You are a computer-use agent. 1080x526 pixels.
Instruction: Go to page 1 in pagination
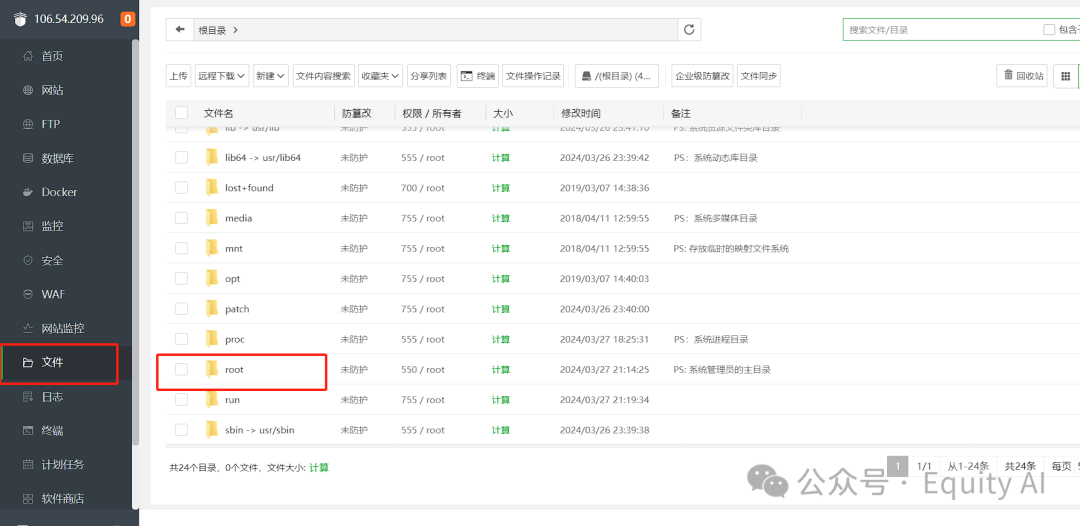click(x=897, y=466)
